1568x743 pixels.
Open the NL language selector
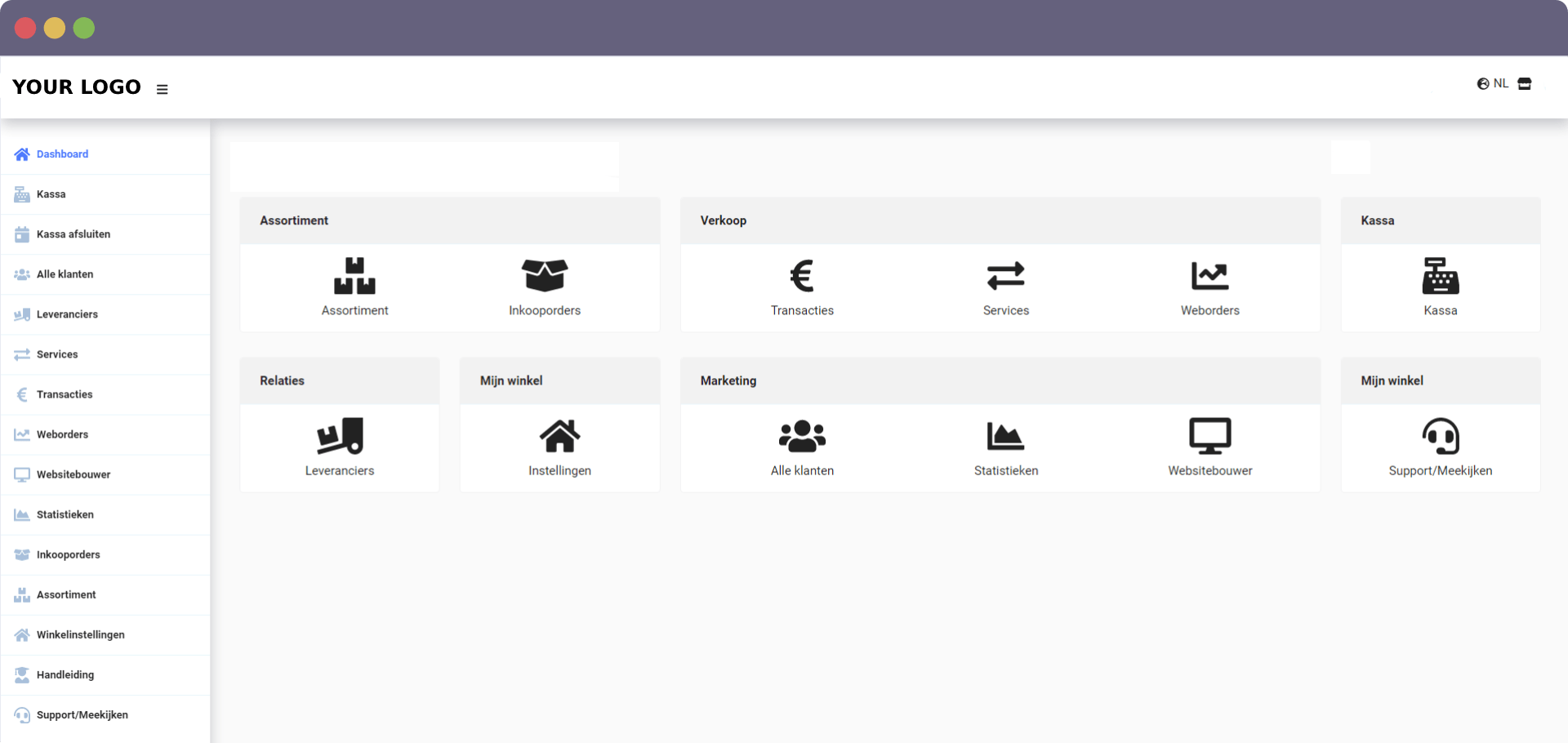point(1493,83)
